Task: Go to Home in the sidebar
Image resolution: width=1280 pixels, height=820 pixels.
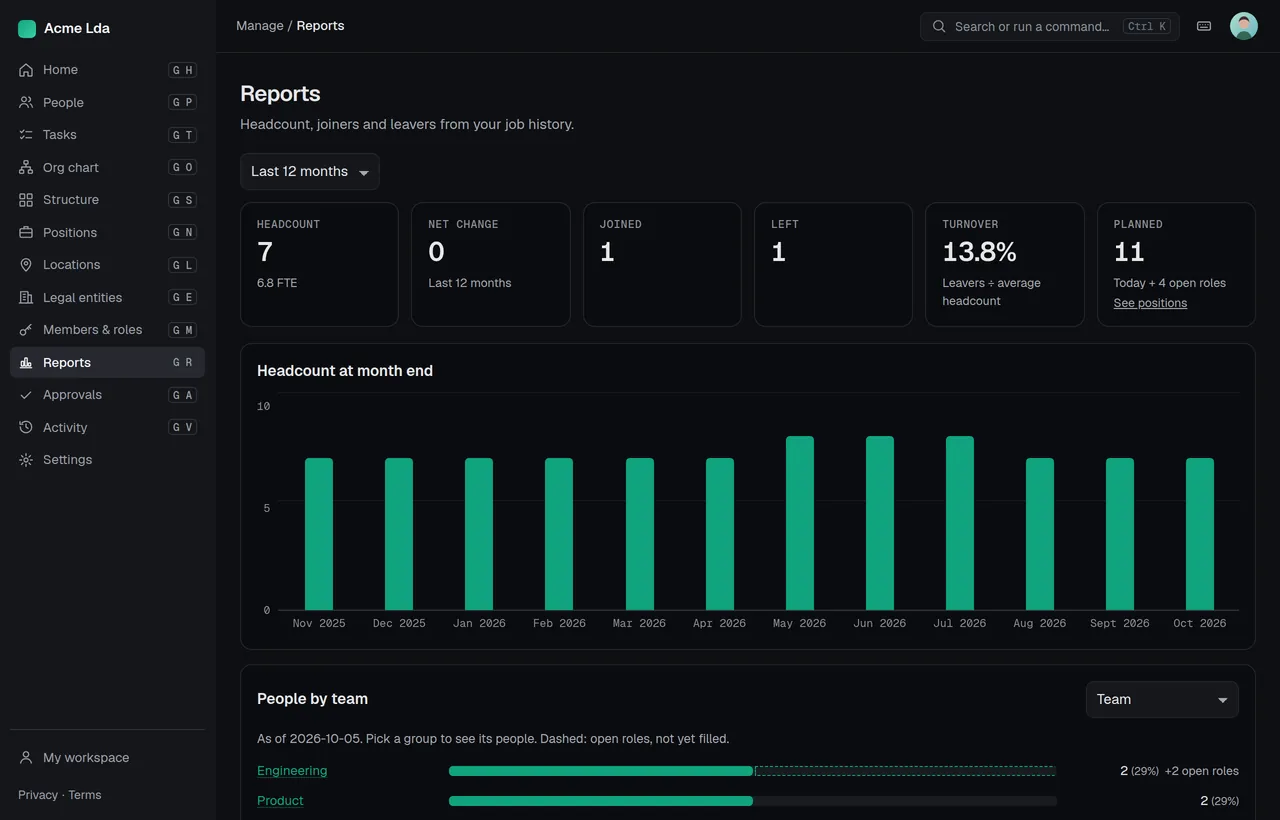Action: pos(107,70)
